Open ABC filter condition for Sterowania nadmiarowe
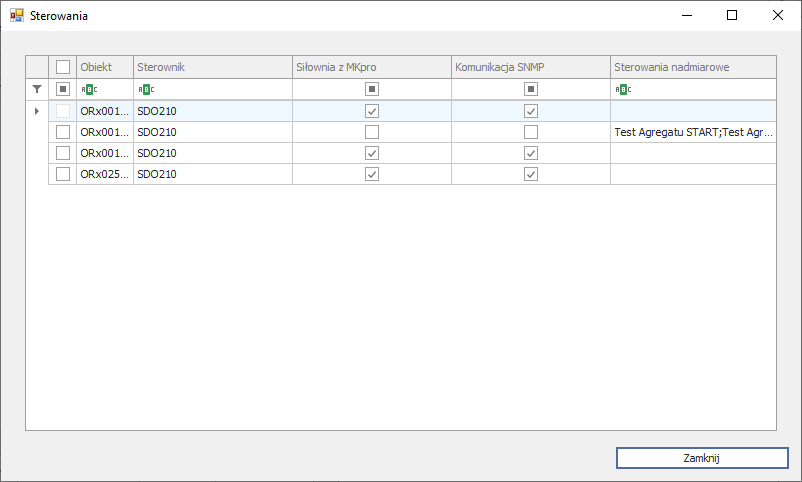 [x=623, y=90]
